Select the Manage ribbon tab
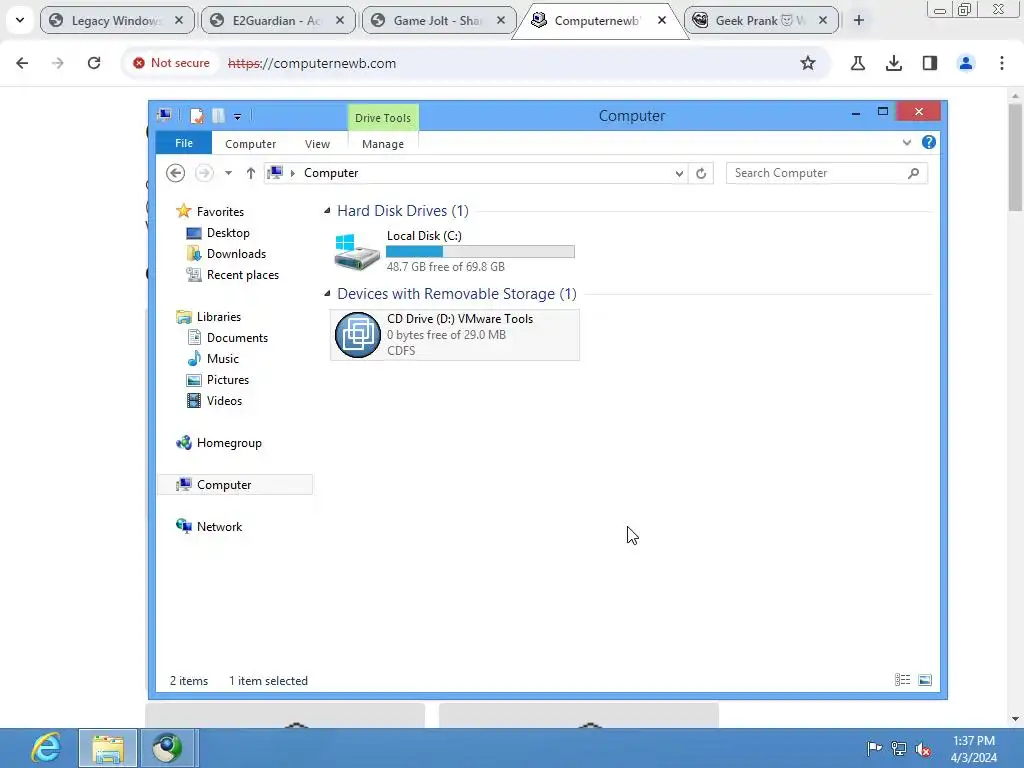Image resolution: width=1024 pixels, height=768 pixels. click(383, 144)
